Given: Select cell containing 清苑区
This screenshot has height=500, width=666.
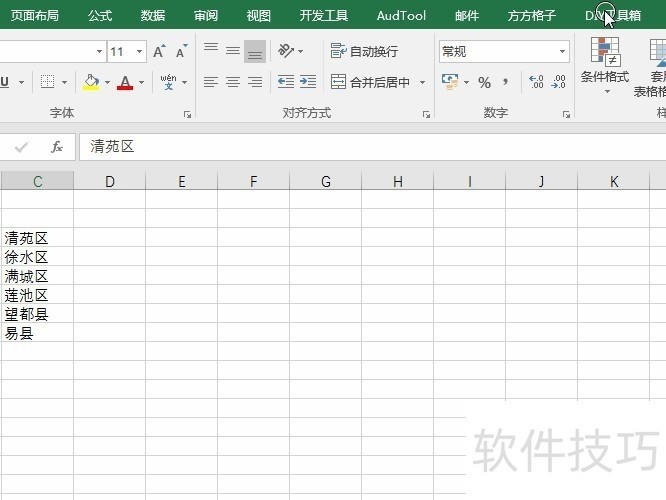Looking at the screenshot, I should (x=37, y=238).
